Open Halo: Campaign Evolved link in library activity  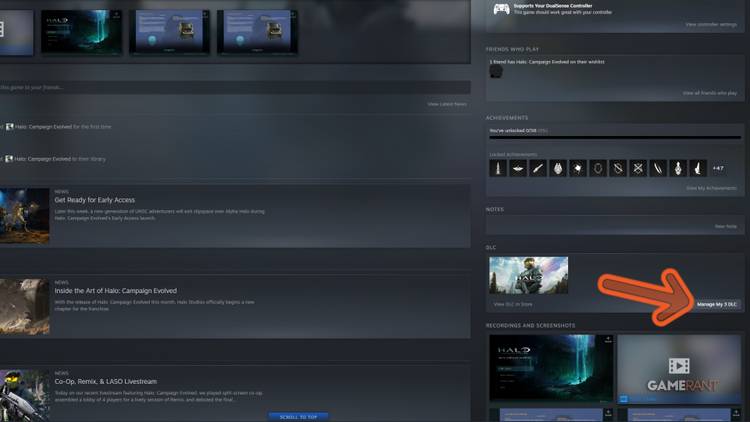[43, 159]
